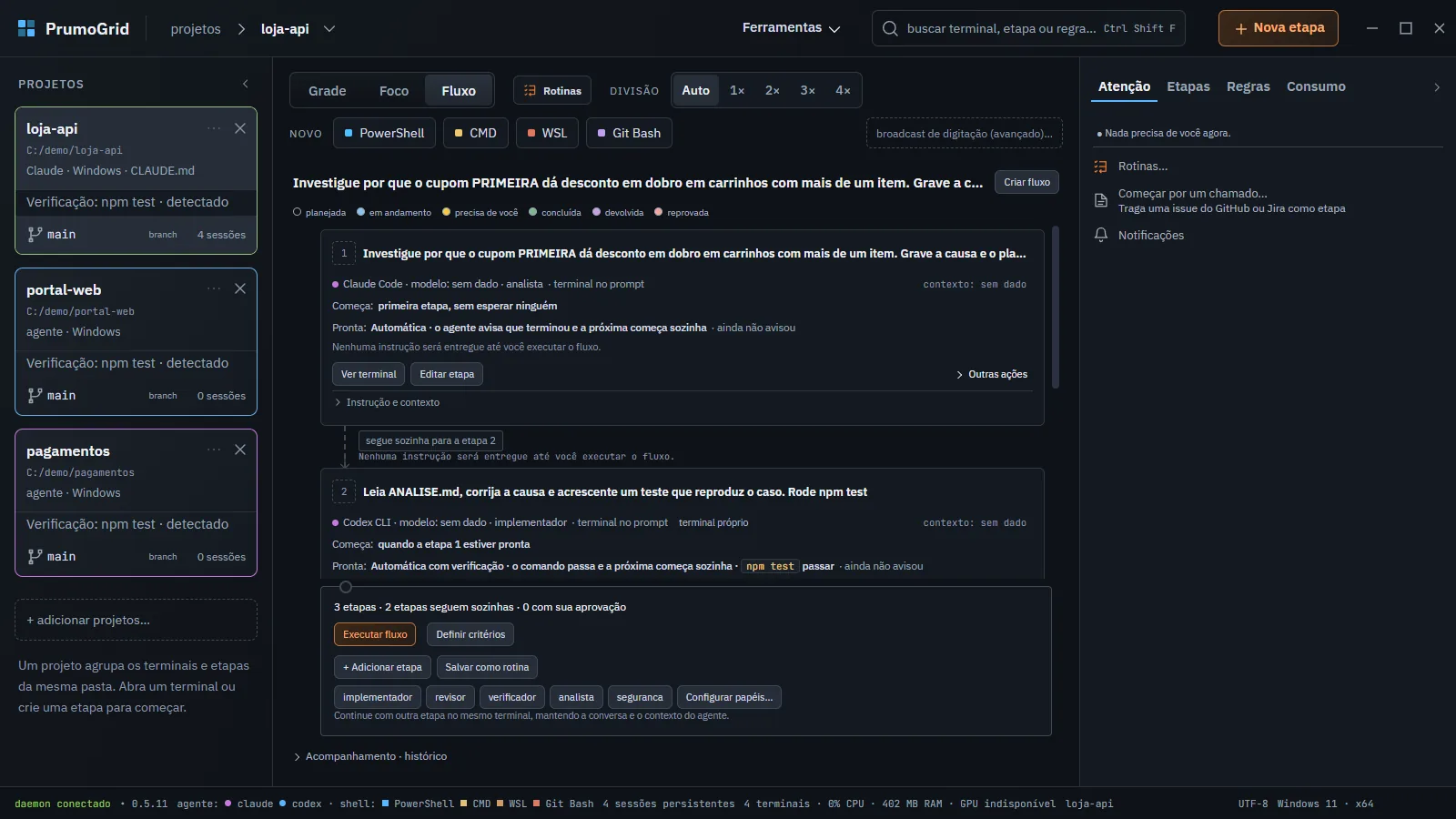Click the PrumoGrid logo icon
This screenshot has height=819, width=1456.
pyautogui.click(x=26, y=28)
